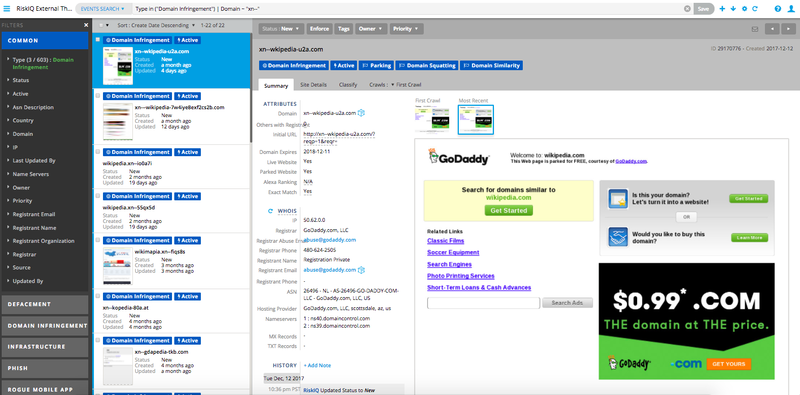This screenshot has height=395, width=800.
Task: Open the Status New dropdown
Action: click(x=281, y=29)
